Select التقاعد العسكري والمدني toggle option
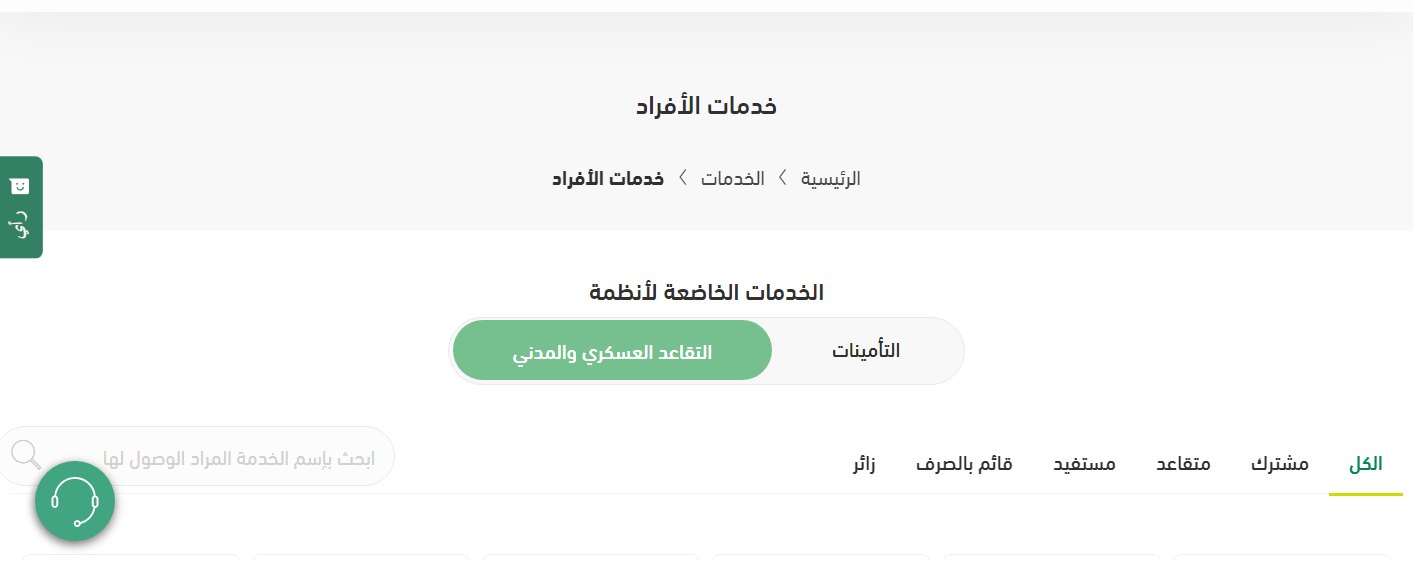Screen dimensions: 1413x561 tap(612, 351)
